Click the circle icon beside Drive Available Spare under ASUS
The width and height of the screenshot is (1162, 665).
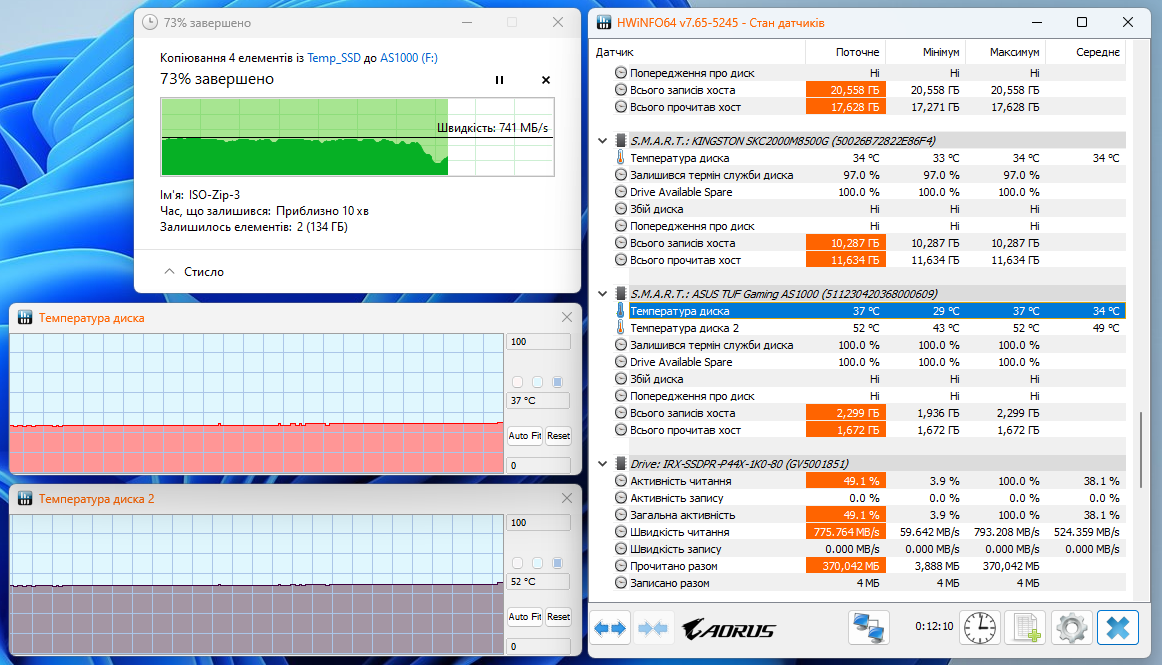621,362
